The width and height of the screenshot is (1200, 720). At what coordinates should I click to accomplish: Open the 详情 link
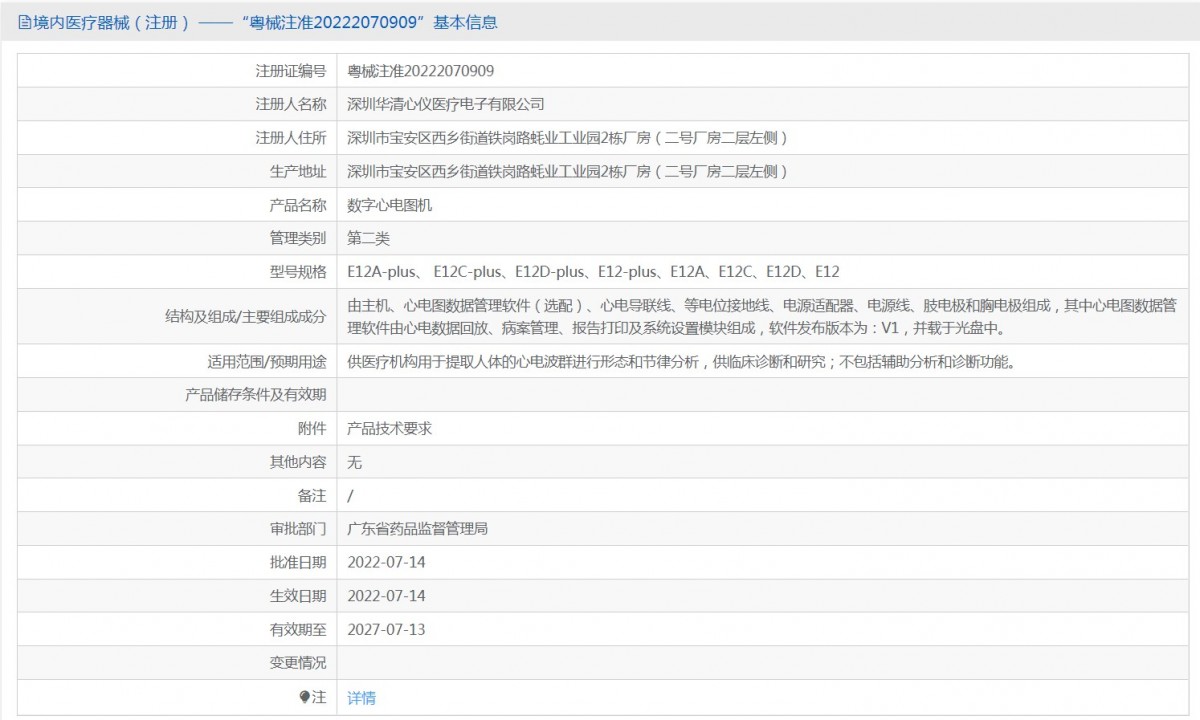361,698
